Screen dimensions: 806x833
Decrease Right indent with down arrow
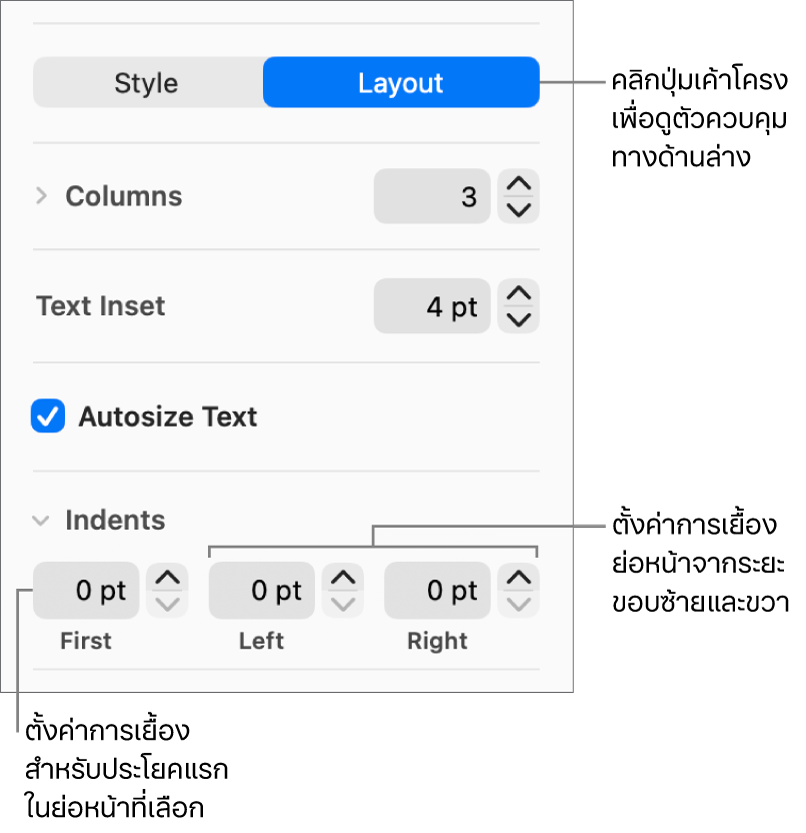[x=518, y=604]
